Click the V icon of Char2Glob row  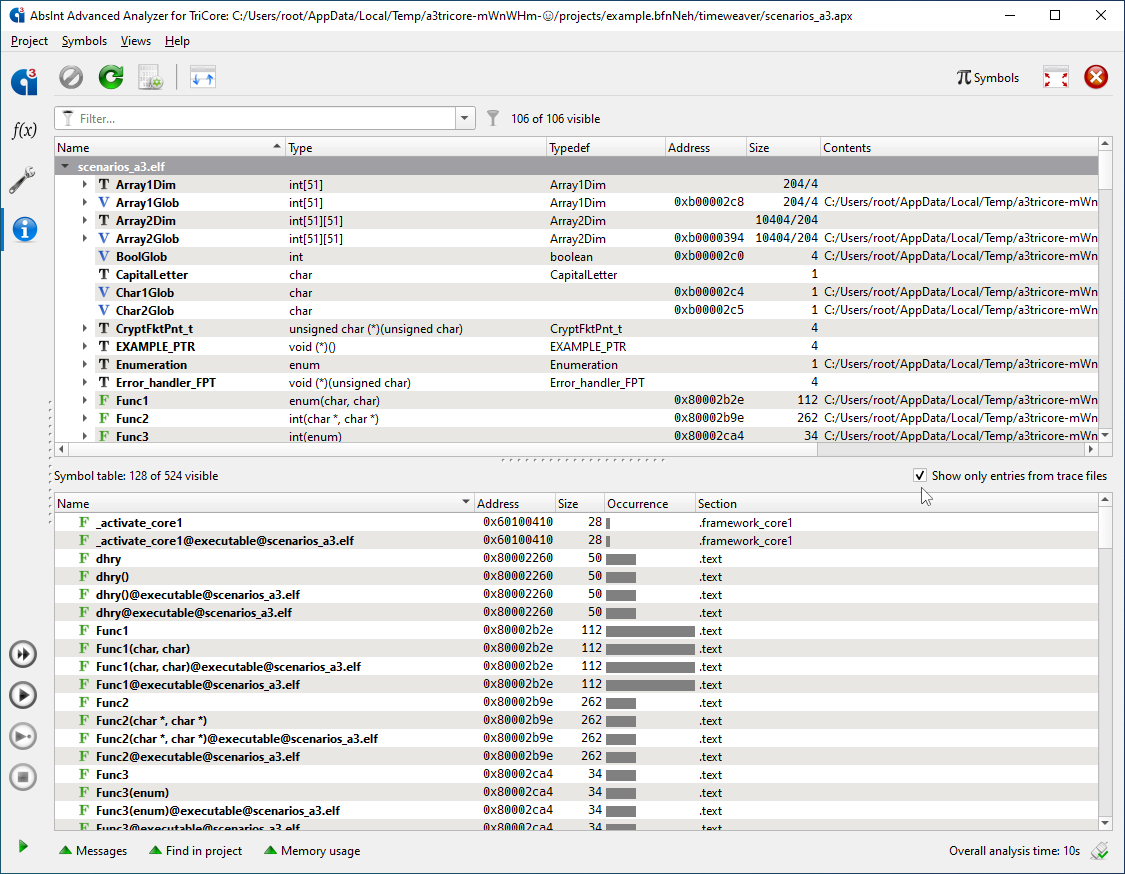[x=104, y=311]
